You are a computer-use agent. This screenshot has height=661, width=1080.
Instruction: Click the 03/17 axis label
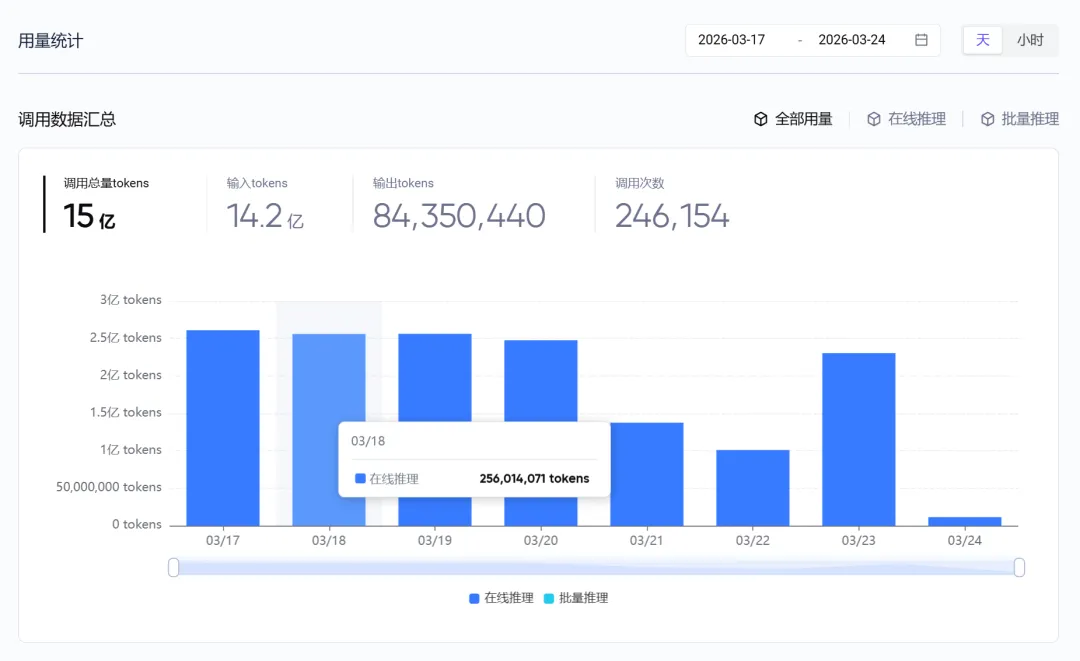[x=223, y=541]
